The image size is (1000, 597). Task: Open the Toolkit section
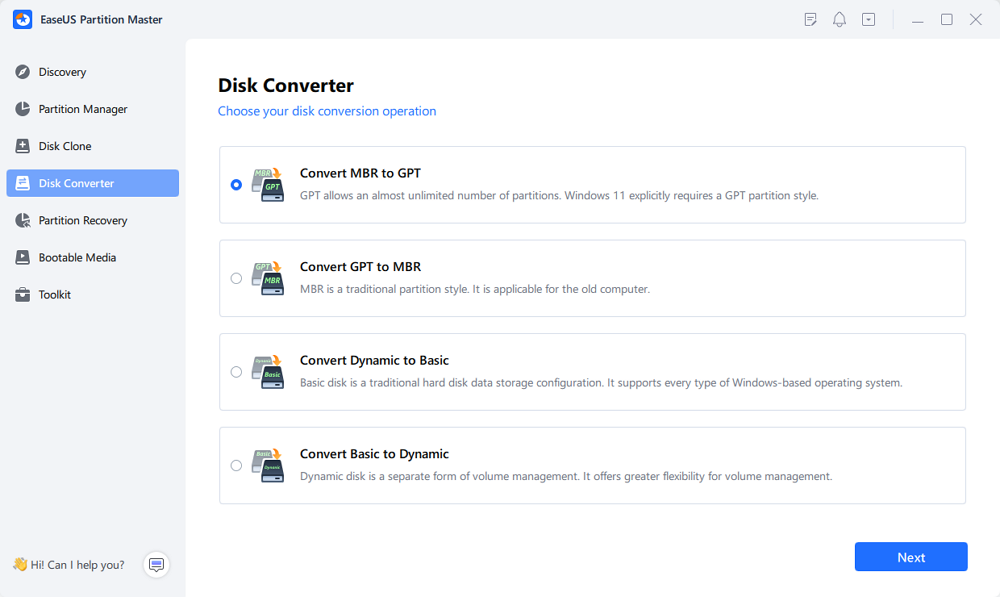[92, 294]
